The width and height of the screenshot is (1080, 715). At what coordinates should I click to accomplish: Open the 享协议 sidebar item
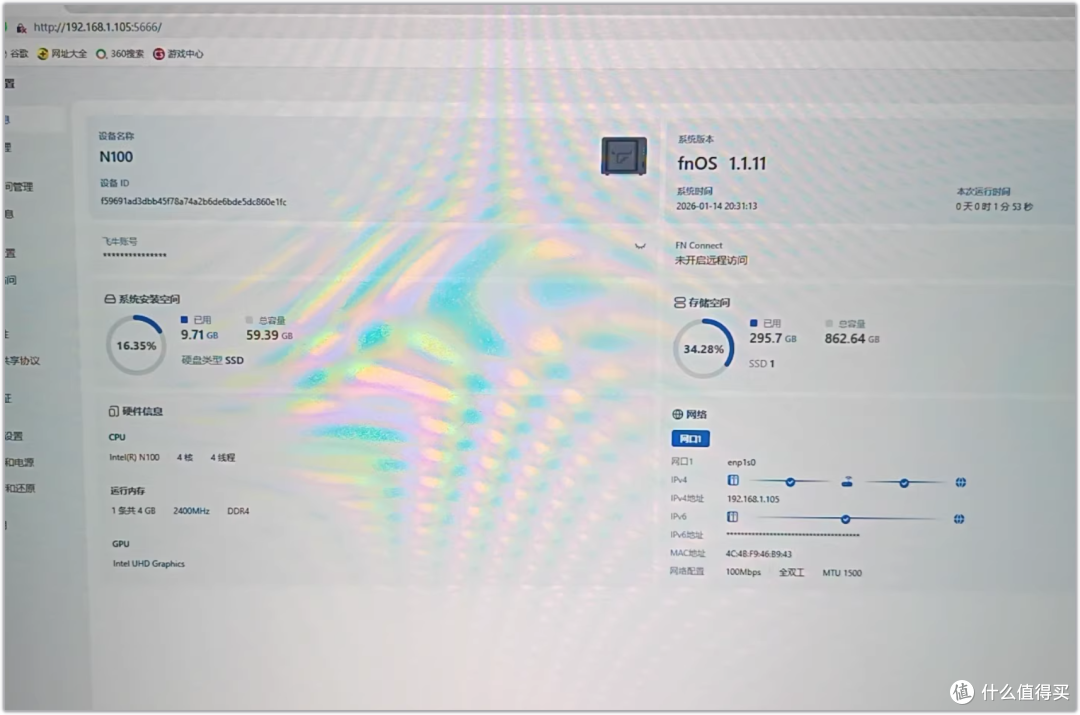click(22, 360)
